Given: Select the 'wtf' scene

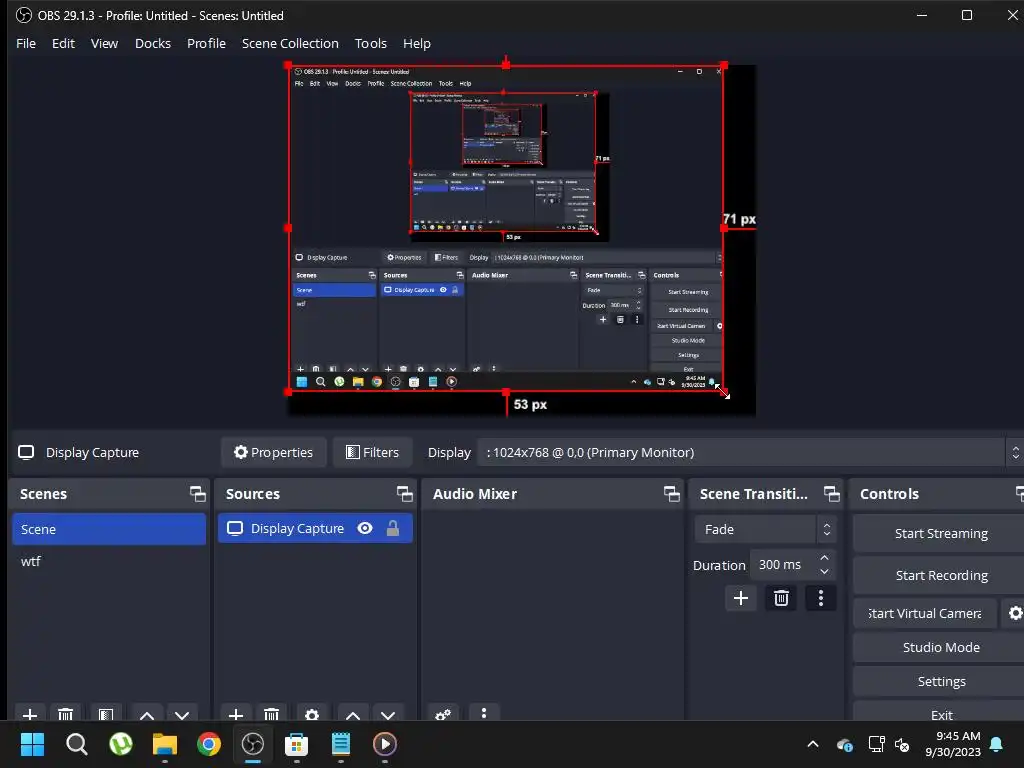Looking at the screenshot, I should click(109, 561).
